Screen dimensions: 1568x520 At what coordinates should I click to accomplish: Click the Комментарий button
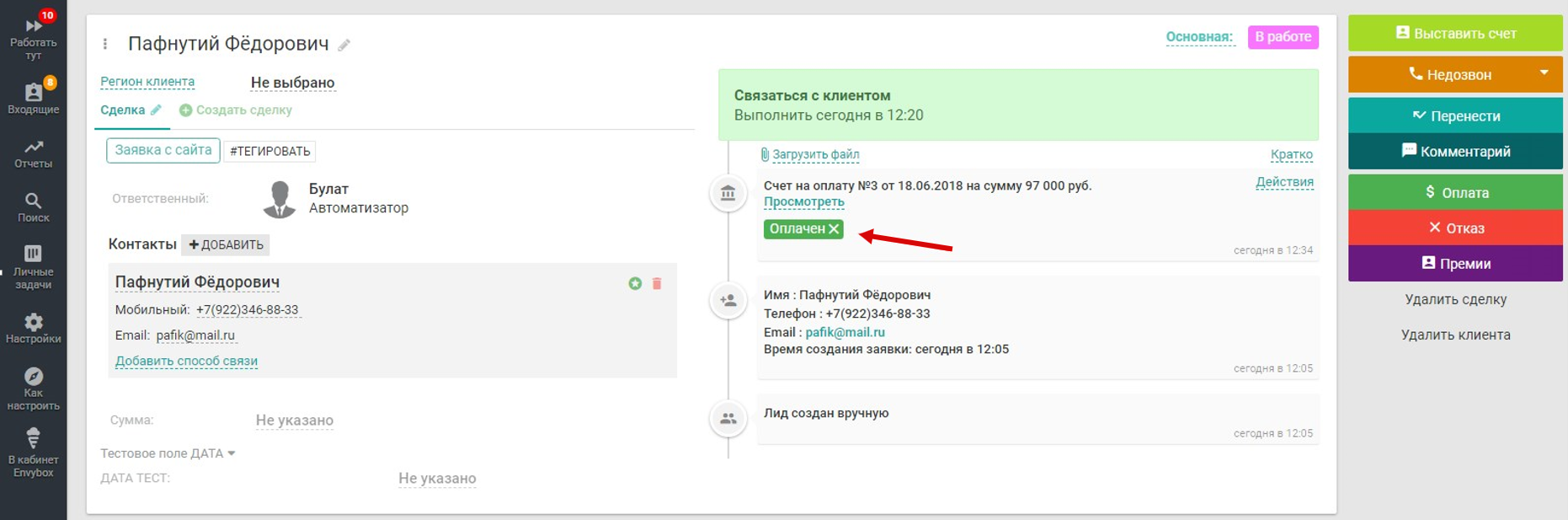[1455, 152]
